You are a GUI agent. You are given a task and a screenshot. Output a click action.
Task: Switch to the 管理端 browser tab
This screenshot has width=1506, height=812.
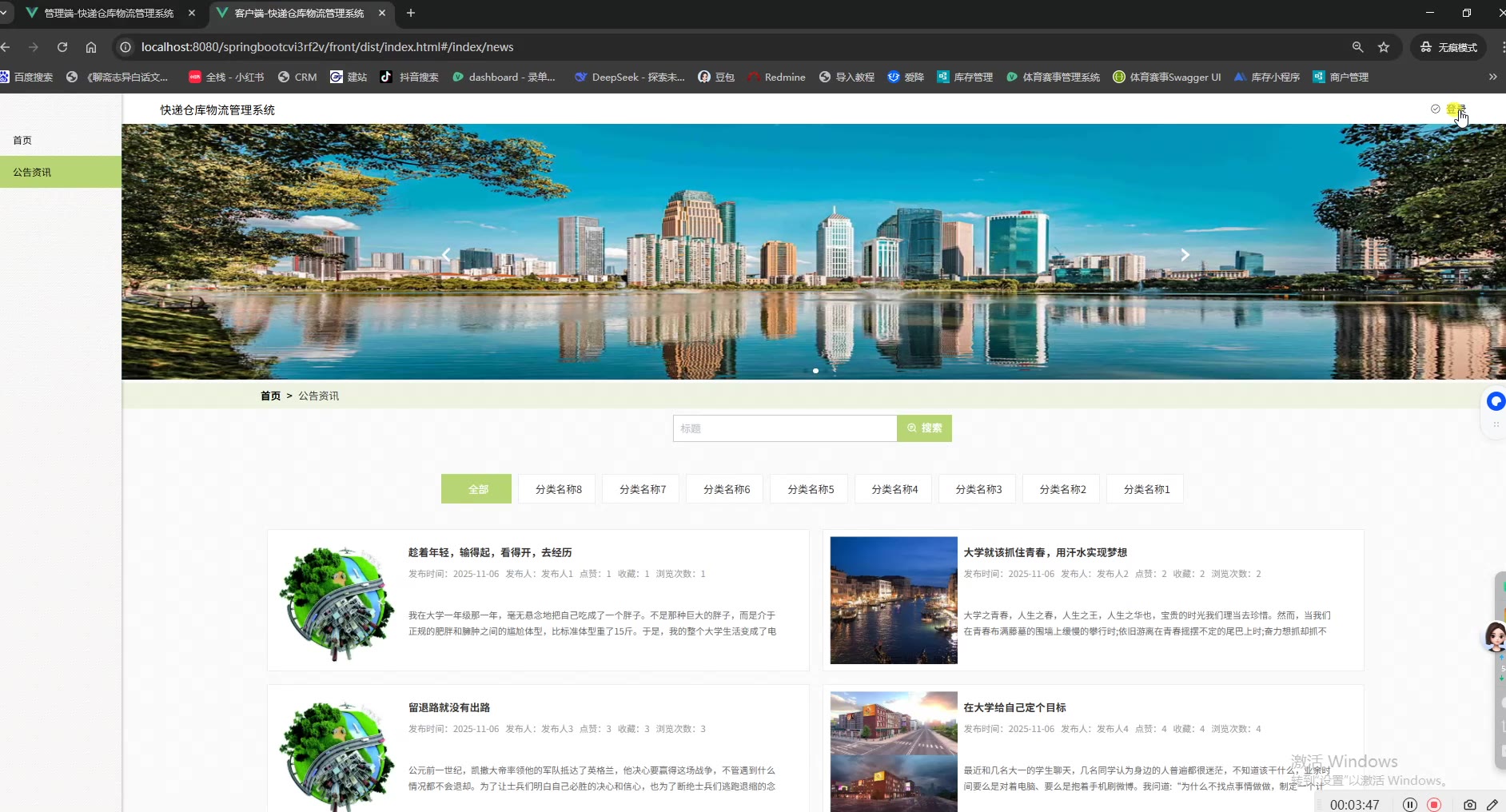pos(109,13)
